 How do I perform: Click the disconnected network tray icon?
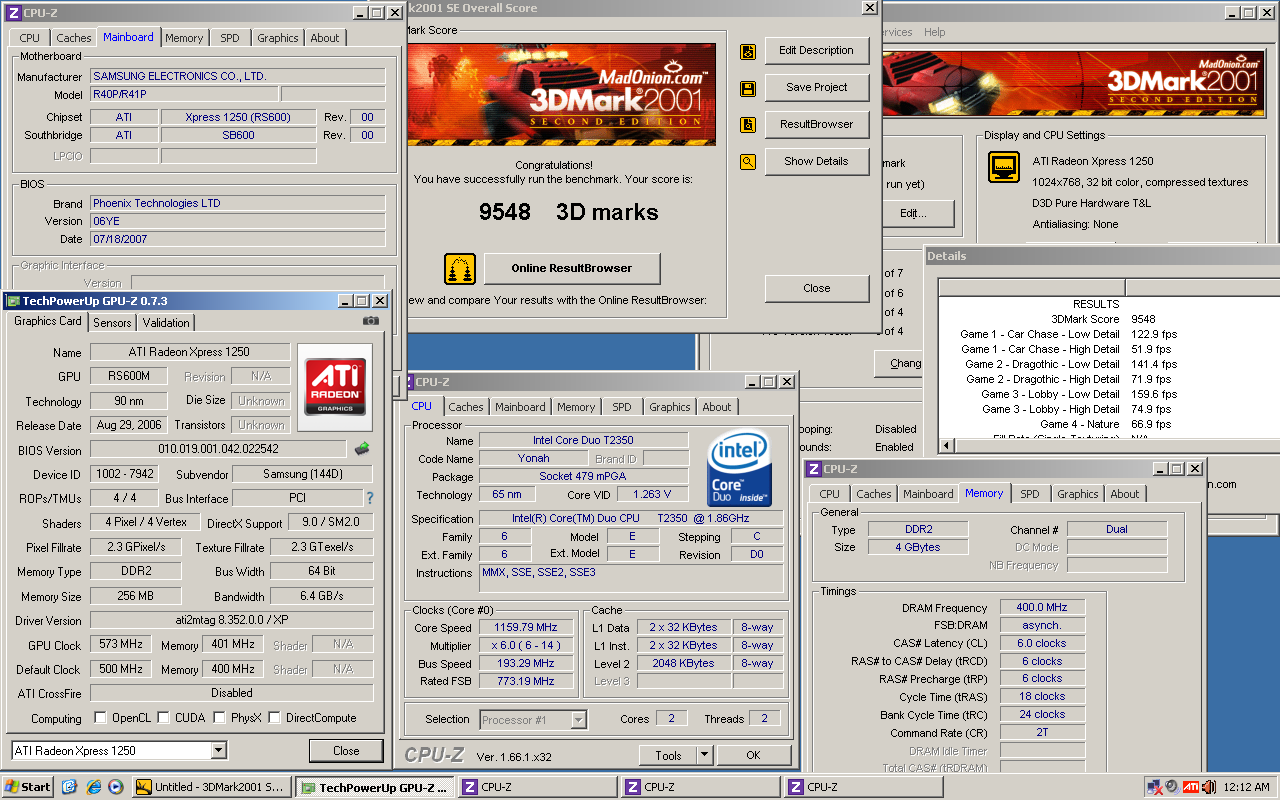[1155, 787]
